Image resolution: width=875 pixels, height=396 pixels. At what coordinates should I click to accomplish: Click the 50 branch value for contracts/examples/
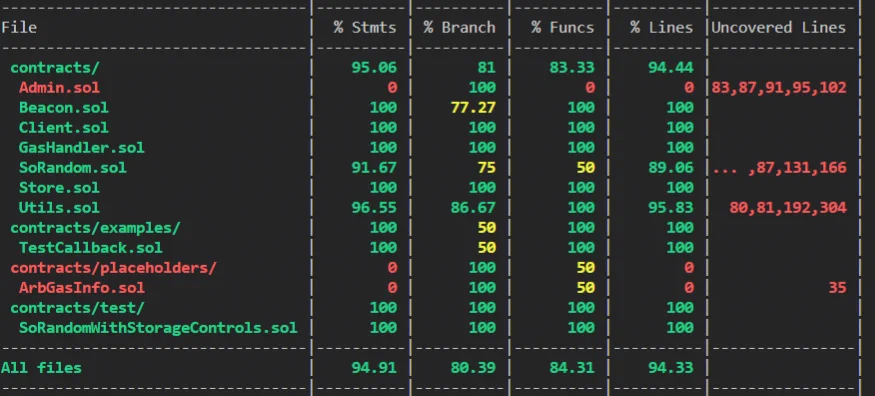click(x=487, y=228)
